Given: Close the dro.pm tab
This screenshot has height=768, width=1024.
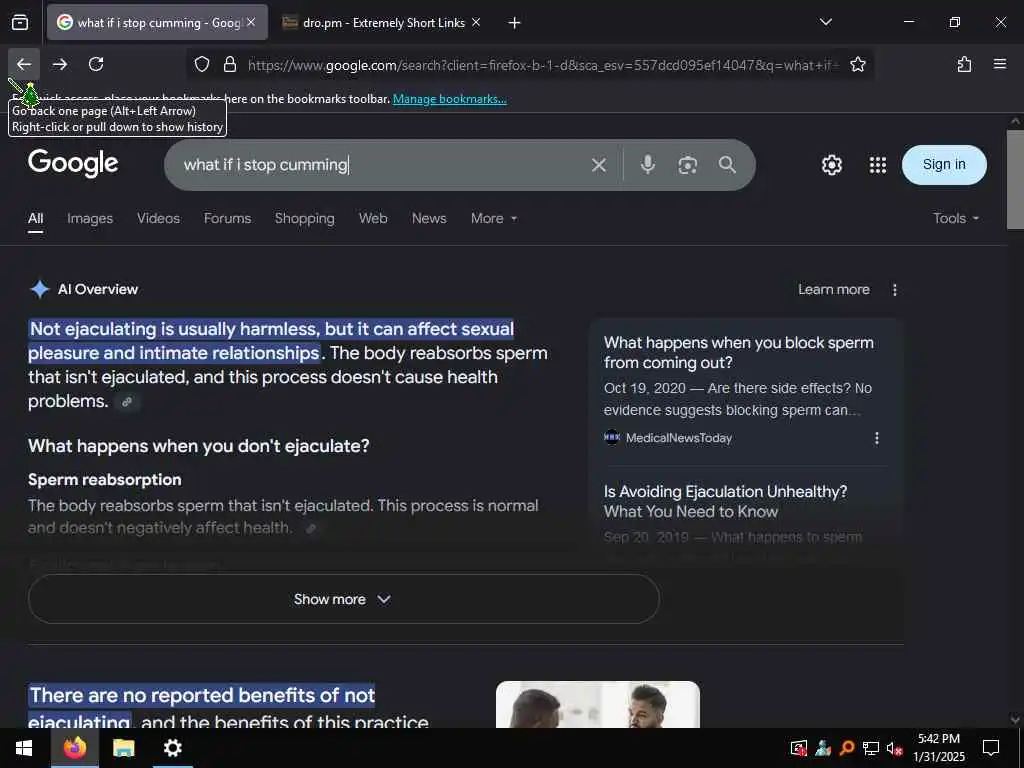Looking at the screenshot, I should 476,22.
